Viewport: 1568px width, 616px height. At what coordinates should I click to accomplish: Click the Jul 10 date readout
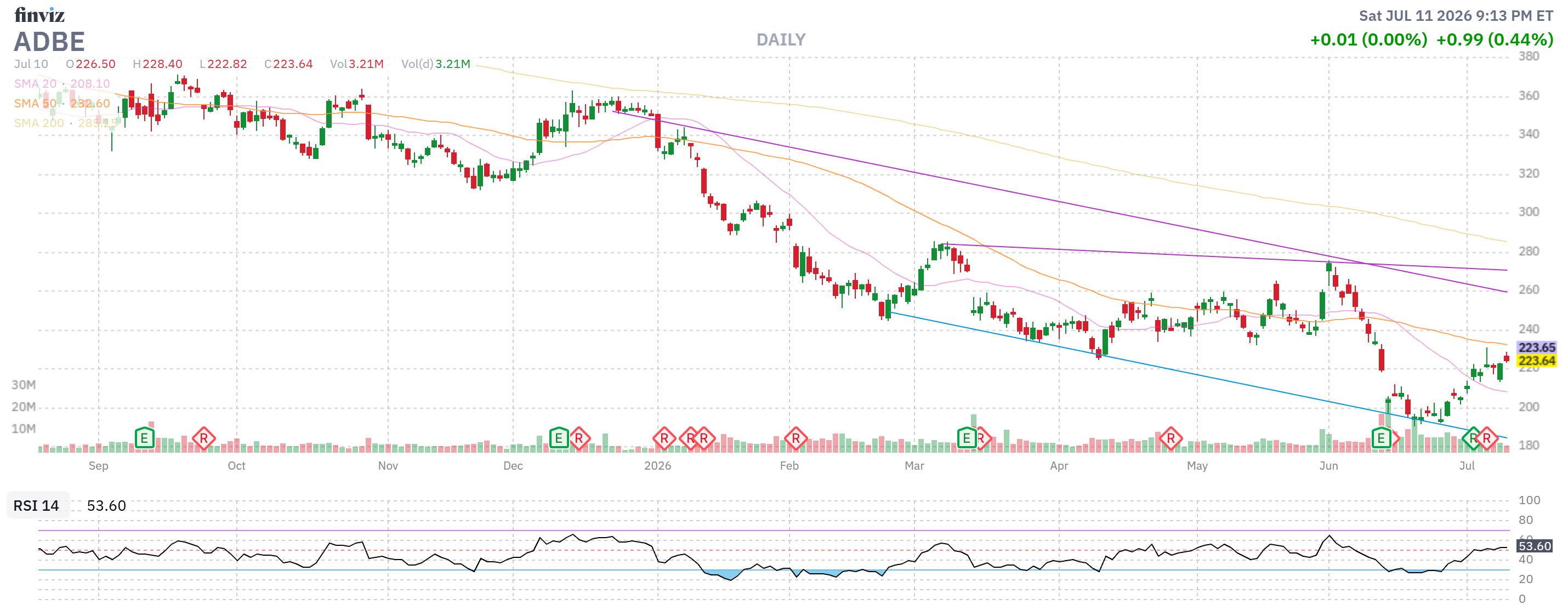(x=31, y=64)
